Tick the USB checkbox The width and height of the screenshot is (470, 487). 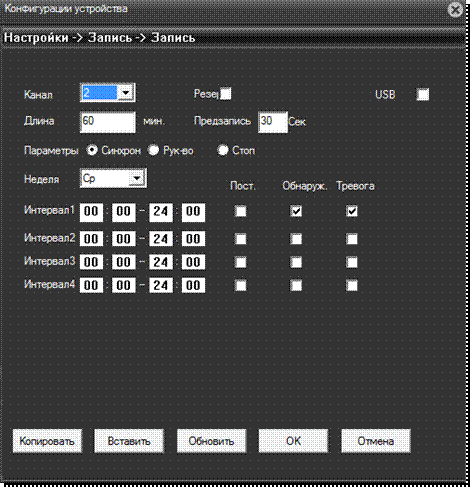coord(423,94)
